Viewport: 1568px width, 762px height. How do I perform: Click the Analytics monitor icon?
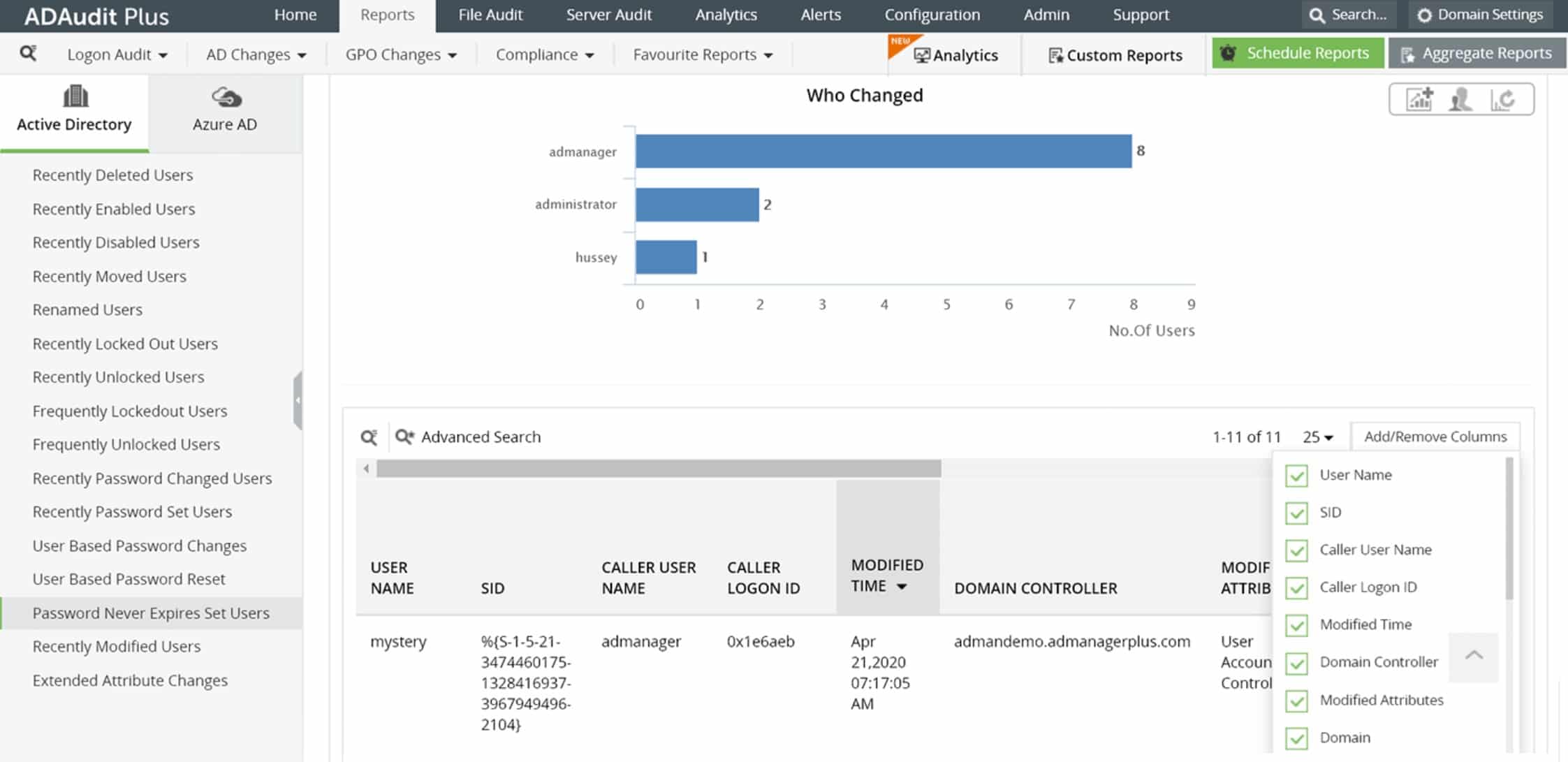922,55
